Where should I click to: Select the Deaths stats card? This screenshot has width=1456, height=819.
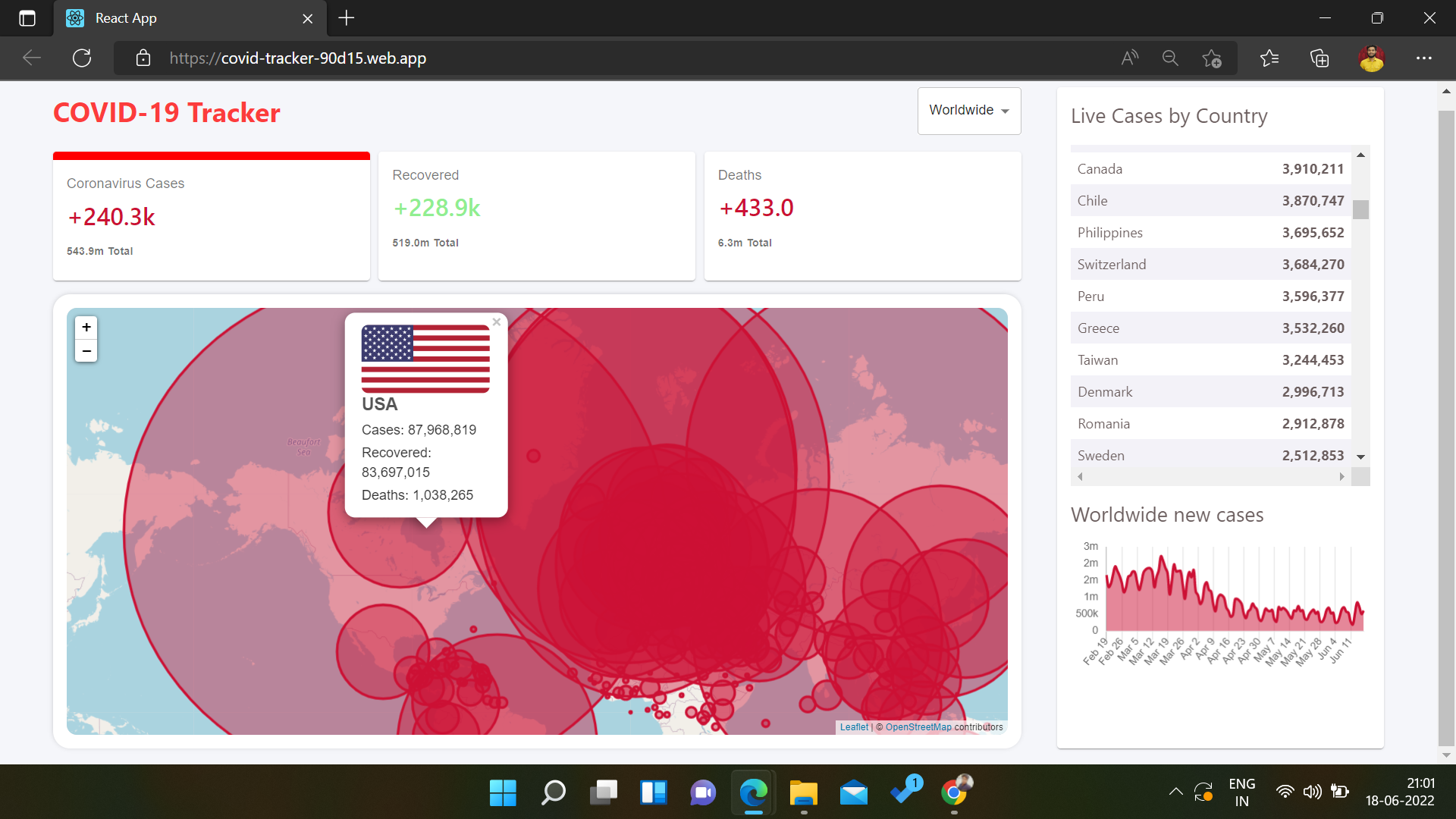pos(863,216)
